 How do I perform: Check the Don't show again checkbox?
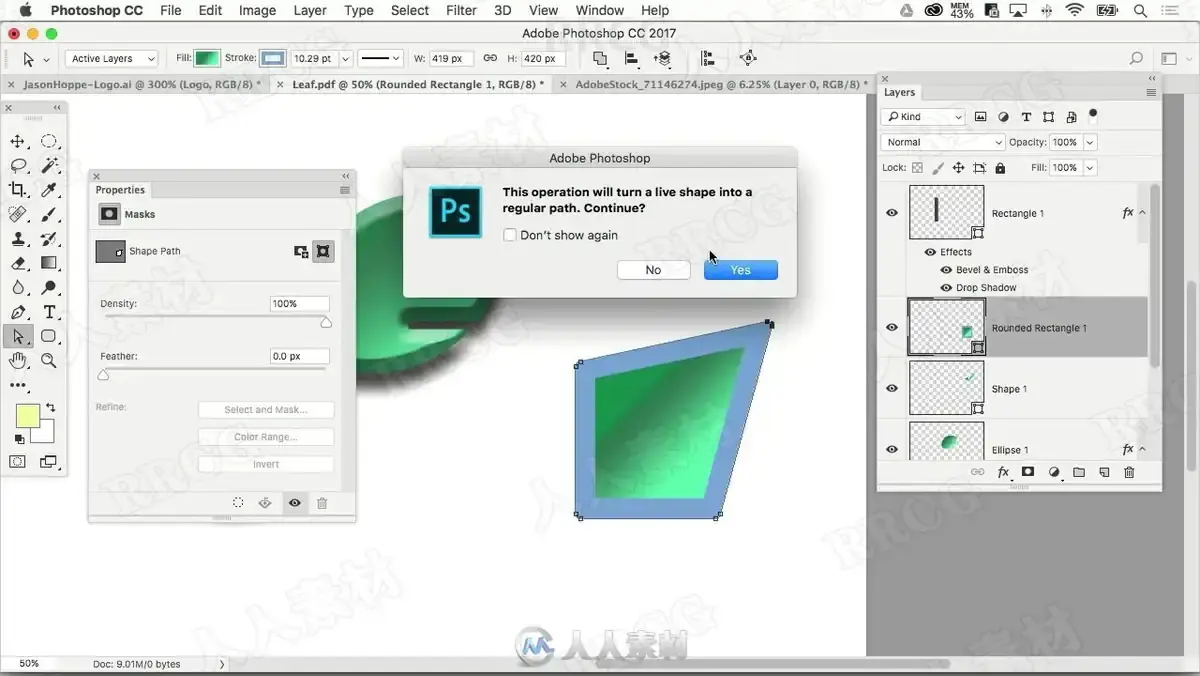[x=510, y=235]
